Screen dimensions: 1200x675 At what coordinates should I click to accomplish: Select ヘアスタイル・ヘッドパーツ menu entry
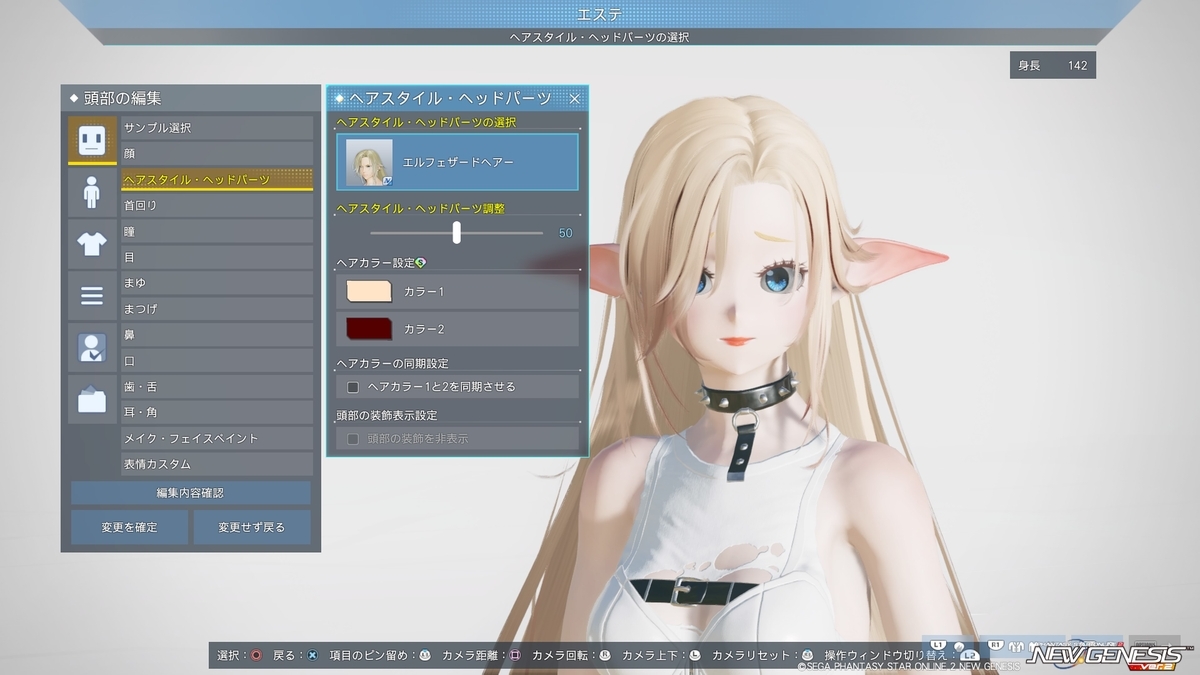(217, 179)
